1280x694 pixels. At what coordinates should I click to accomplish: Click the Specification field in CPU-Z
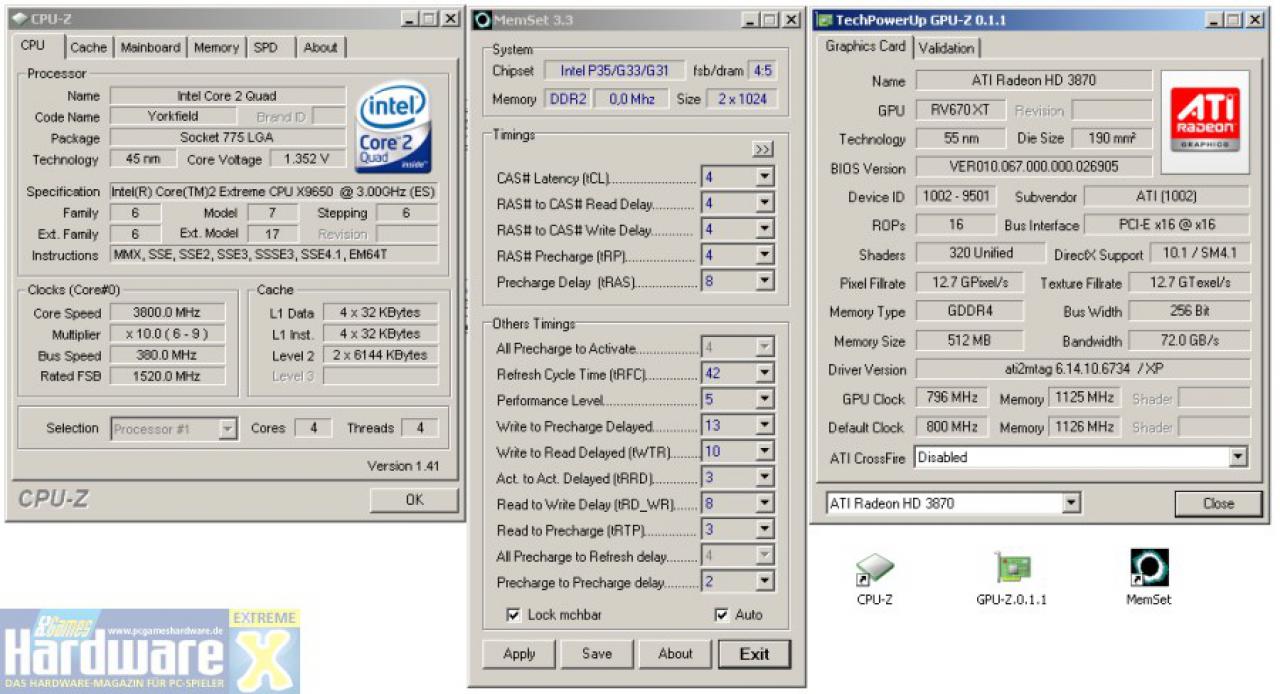(274, 191)
